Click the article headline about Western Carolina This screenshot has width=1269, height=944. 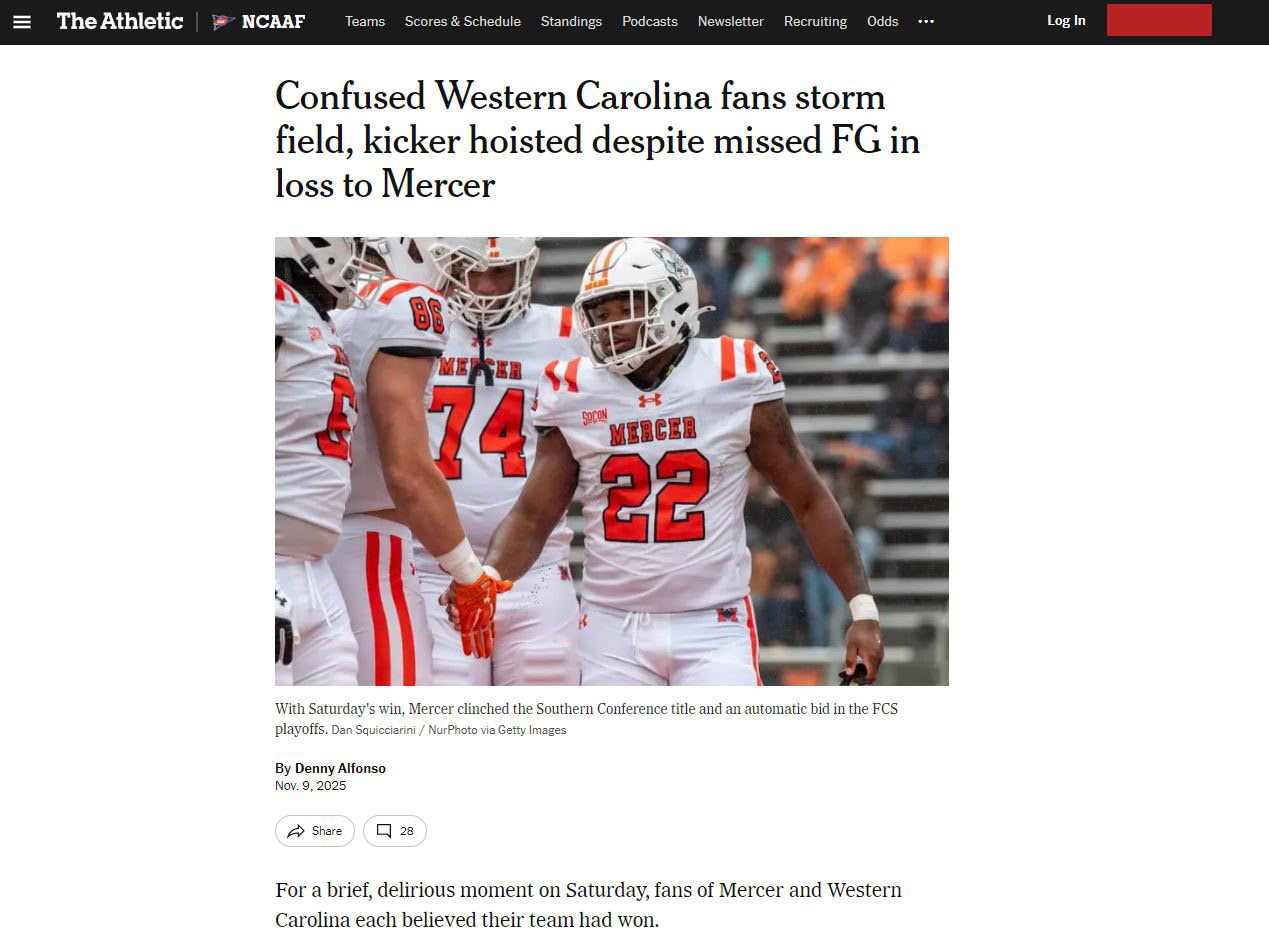(x=598, y=141)
